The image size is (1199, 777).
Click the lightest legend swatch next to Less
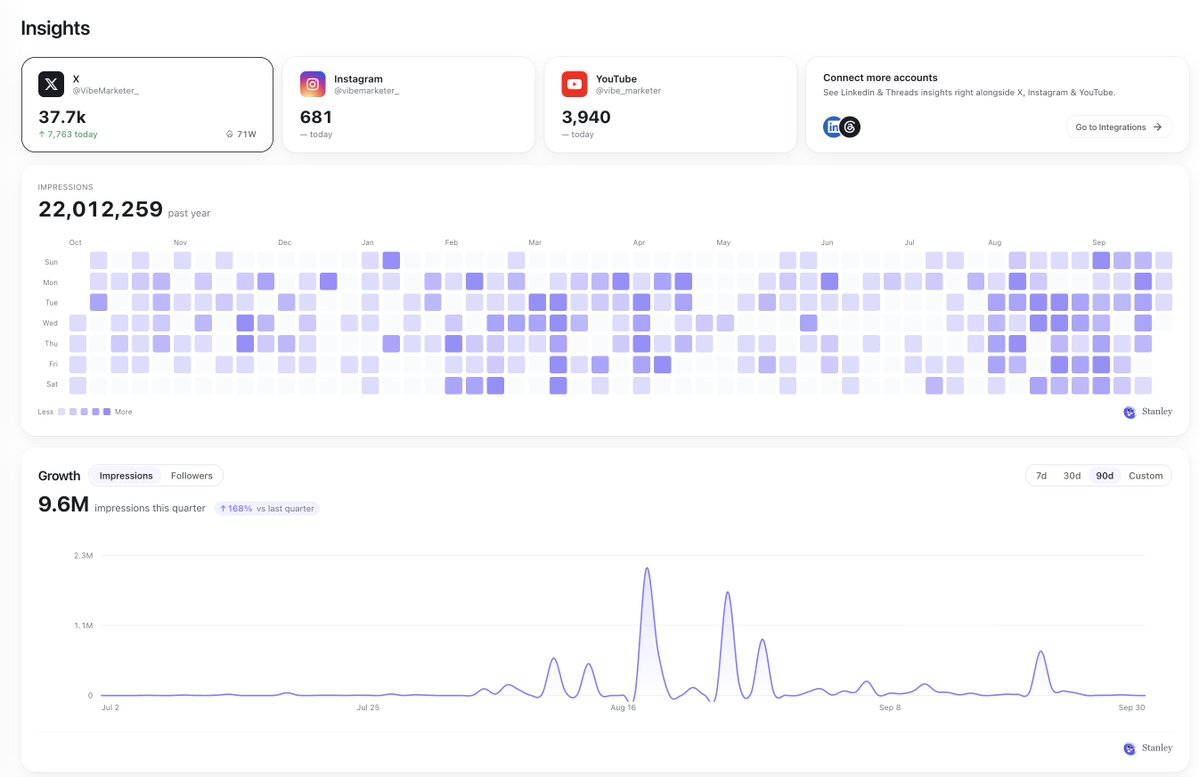coord(62,411)
